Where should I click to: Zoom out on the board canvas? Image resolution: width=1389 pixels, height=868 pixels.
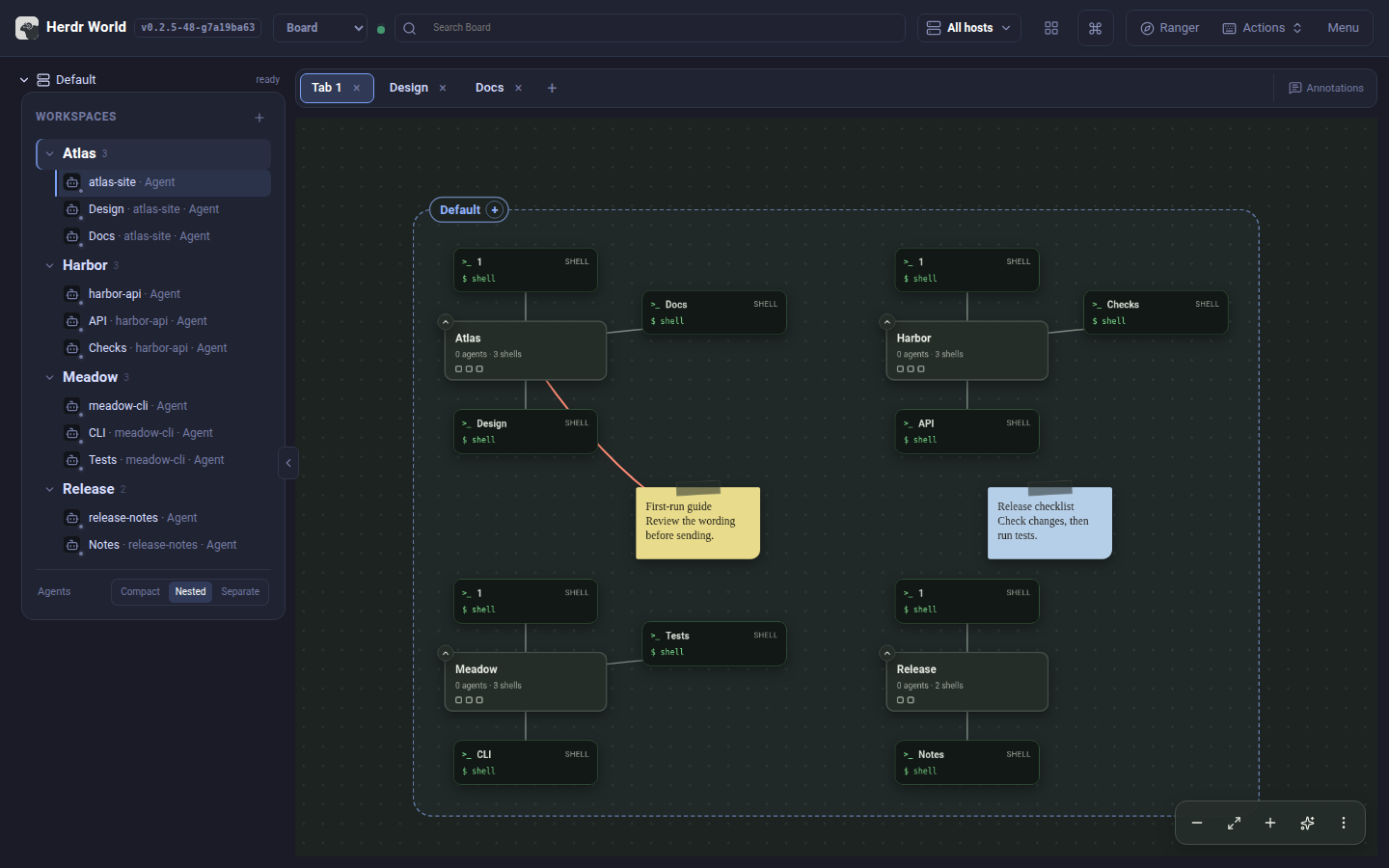click(1197, 823)
